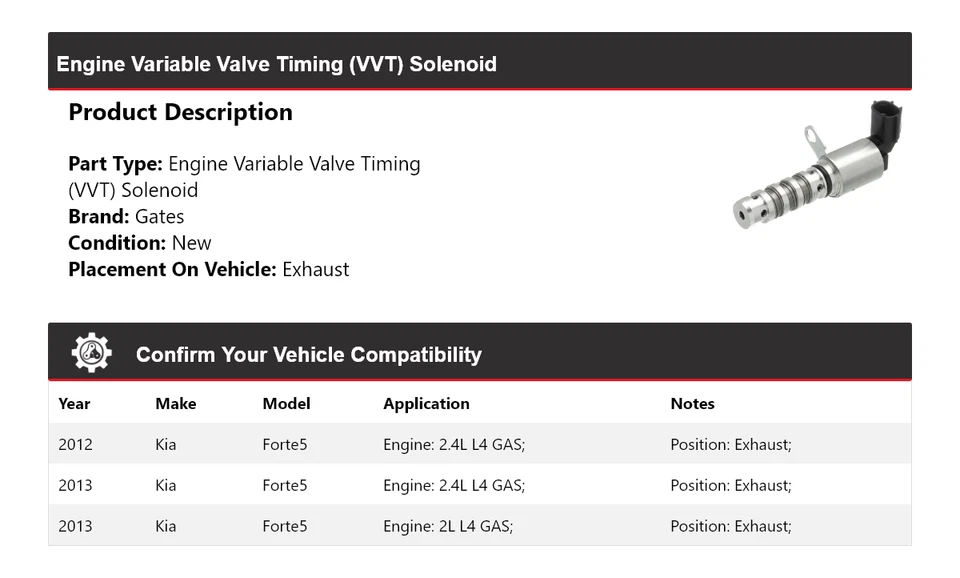
Task: Click the Engine Variable Valve Timing title banner
Action: point(277,64)
